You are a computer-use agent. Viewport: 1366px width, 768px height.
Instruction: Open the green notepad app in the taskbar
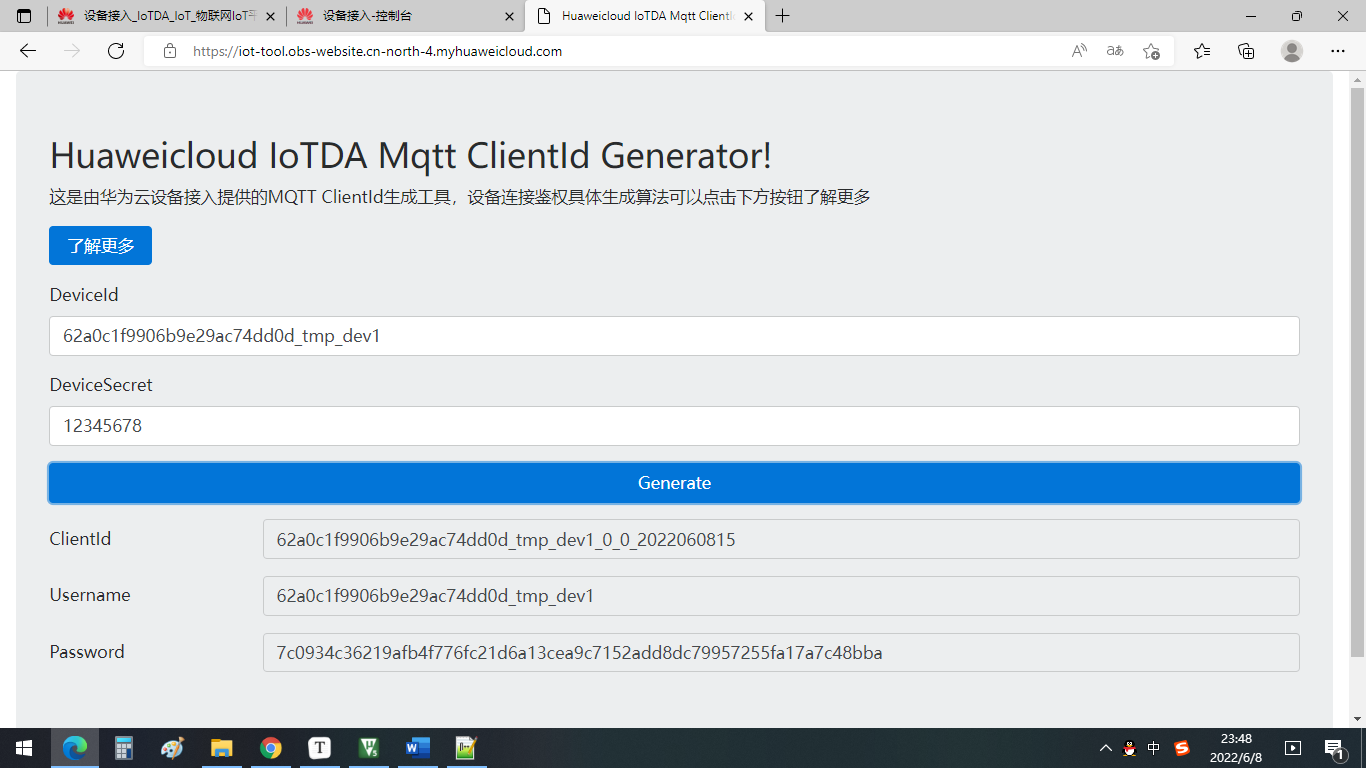pyautogui.click(x=466, y=748)
